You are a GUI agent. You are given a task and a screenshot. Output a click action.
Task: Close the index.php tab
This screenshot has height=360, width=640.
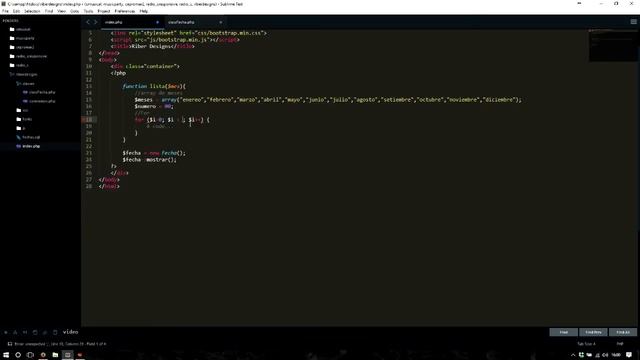pos(157,22)
